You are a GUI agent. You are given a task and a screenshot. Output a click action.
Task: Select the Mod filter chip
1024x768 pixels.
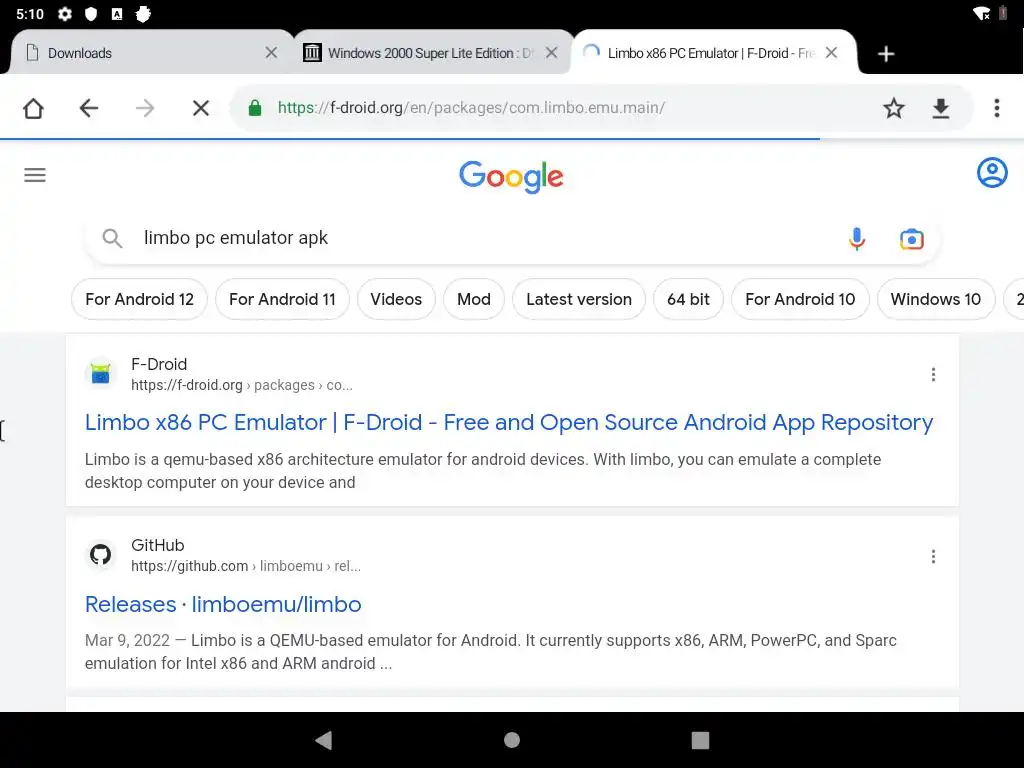(473, 299)
